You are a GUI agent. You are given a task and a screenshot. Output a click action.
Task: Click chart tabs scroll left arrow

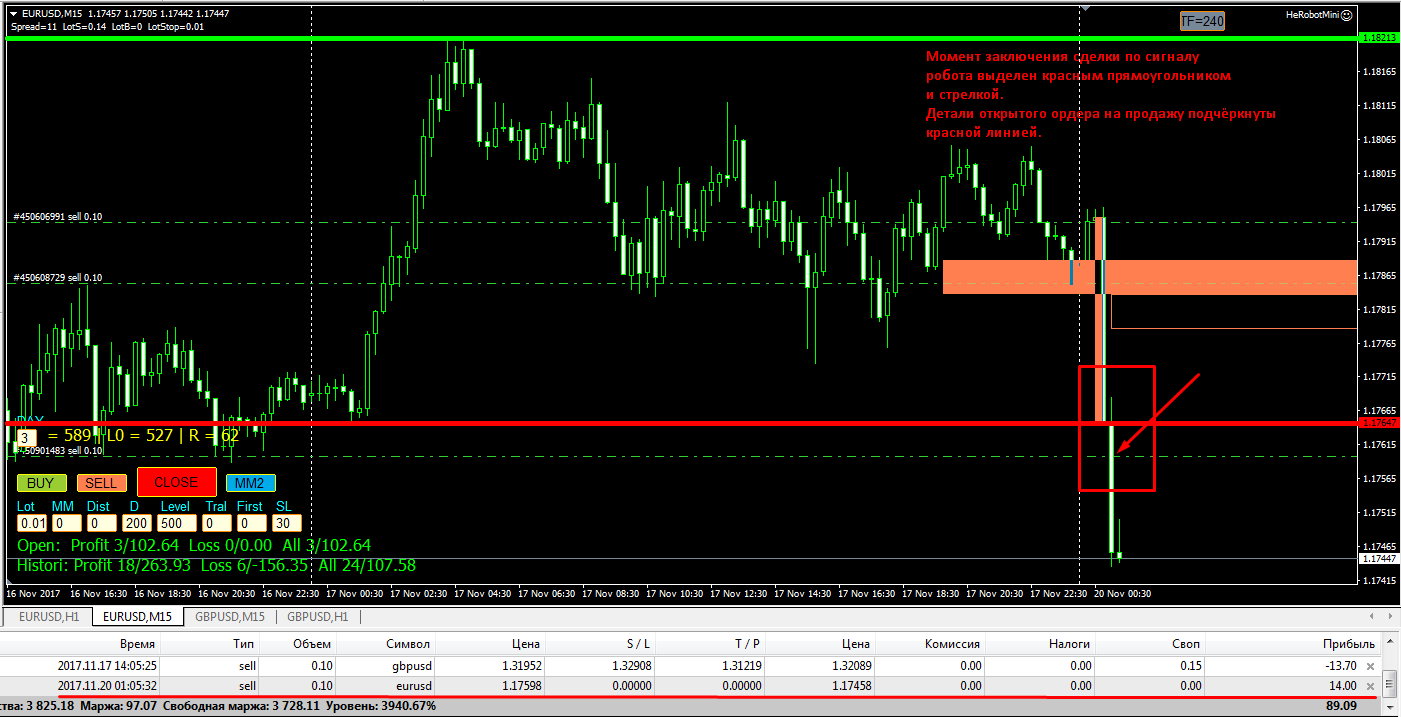(1371, 617)
